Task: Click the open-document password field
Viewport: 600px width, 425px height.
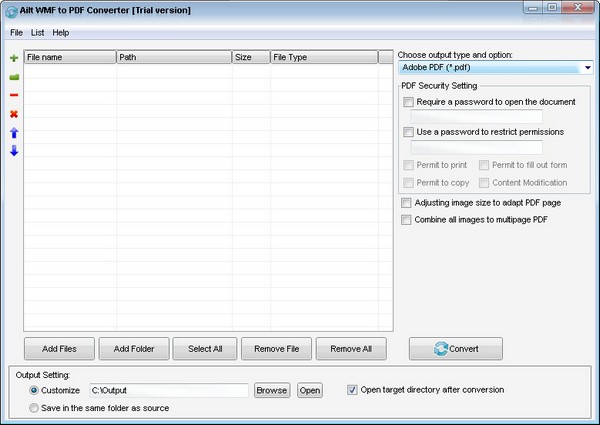Action: click(x=476, y=117)
